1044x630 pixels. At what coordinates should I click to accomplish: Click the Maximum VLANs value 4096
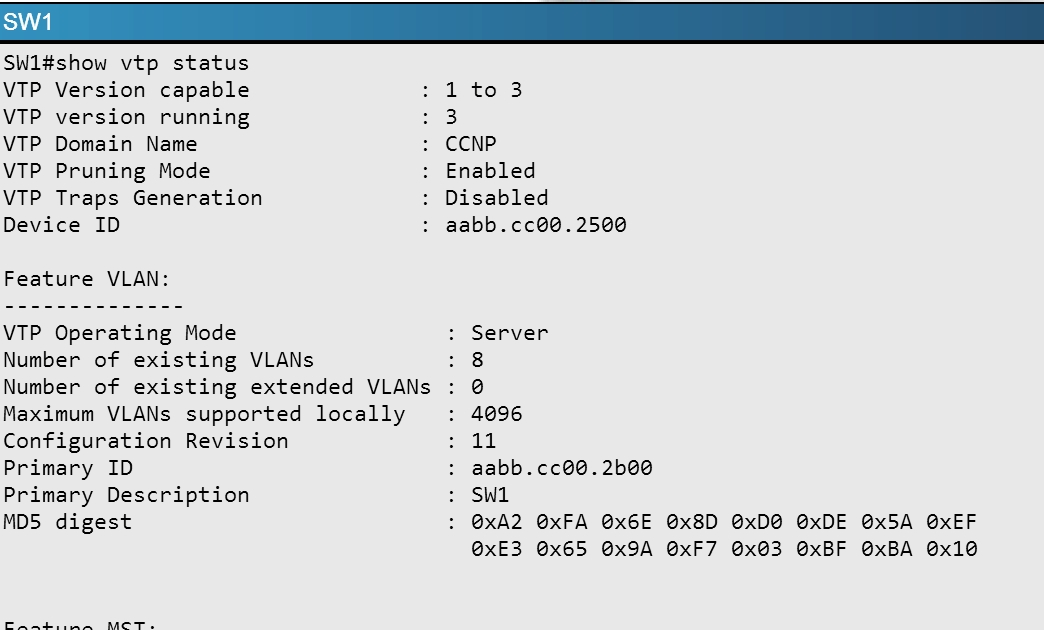(497, 414)
